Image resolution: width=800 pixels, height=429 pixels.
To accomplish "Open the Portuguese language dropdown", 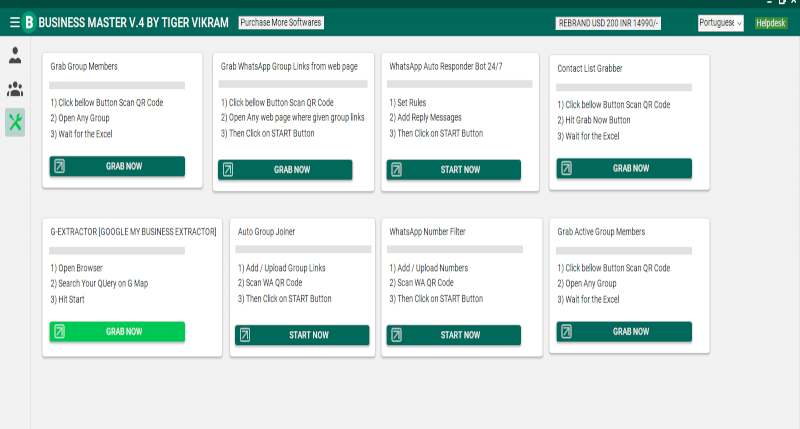I will pyautogui.click(x=720, y=22).
